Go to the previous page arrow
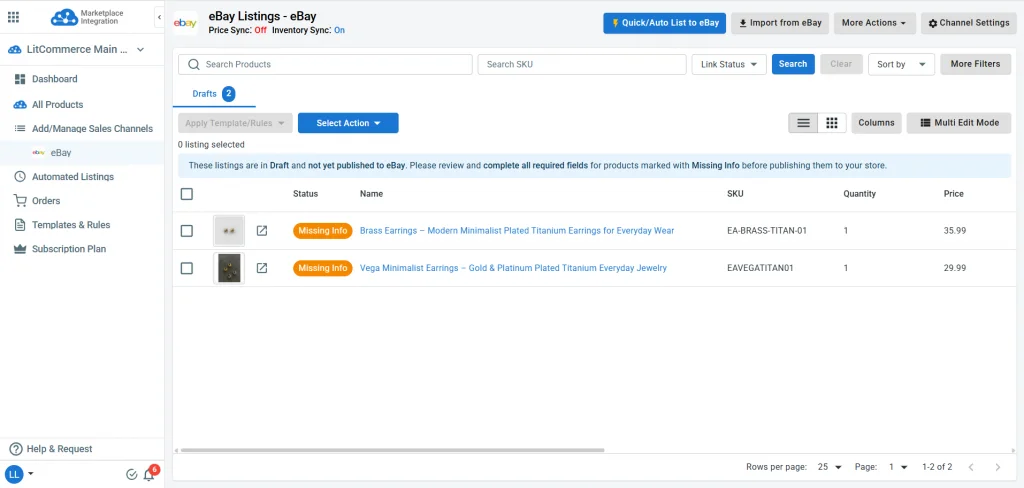The image size is (1024, 488). pyautogui.click(x=971, y=467)
